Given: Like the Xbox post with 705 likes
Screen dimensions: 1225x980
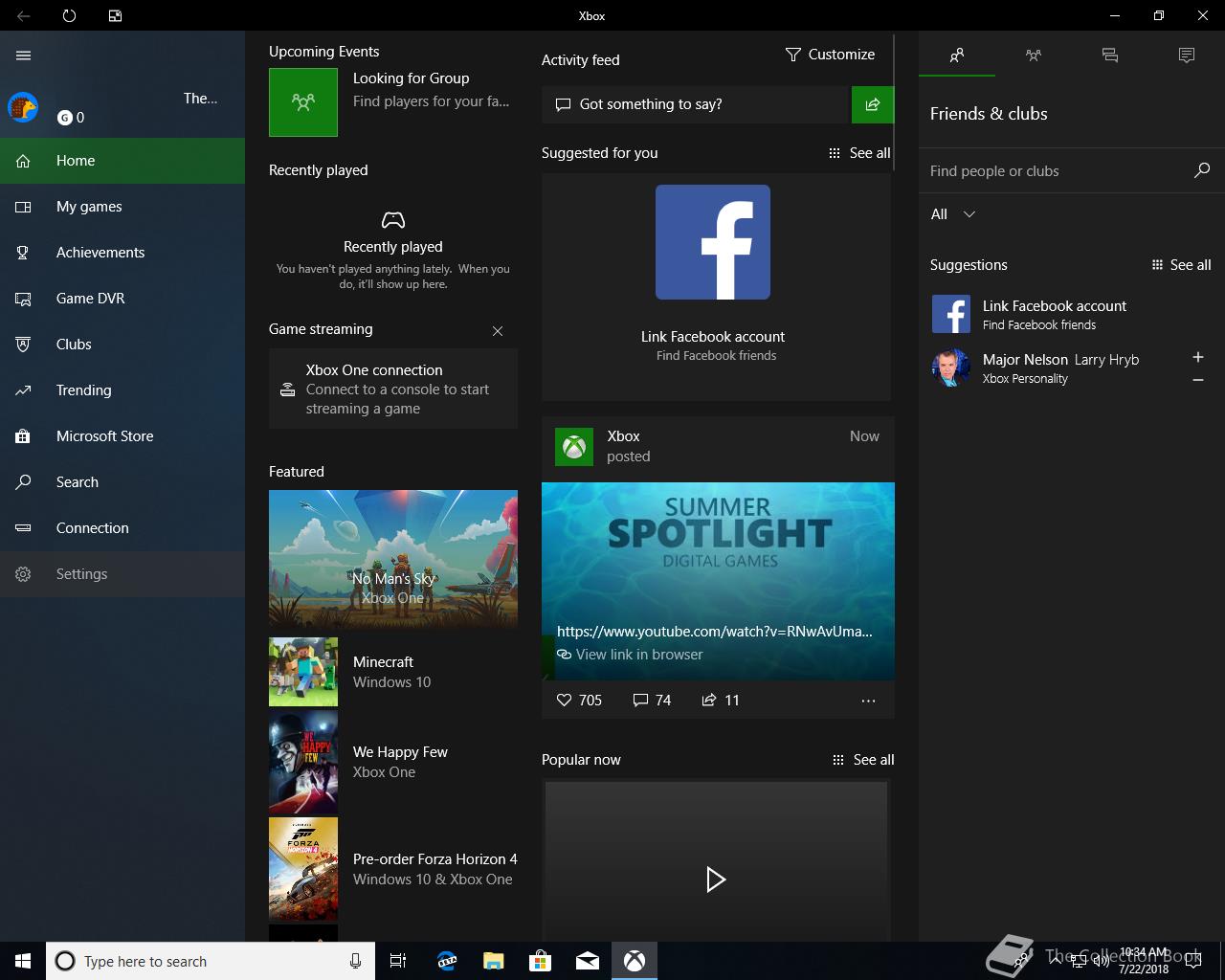Looking at the screenshot, I should pos(579,701).
